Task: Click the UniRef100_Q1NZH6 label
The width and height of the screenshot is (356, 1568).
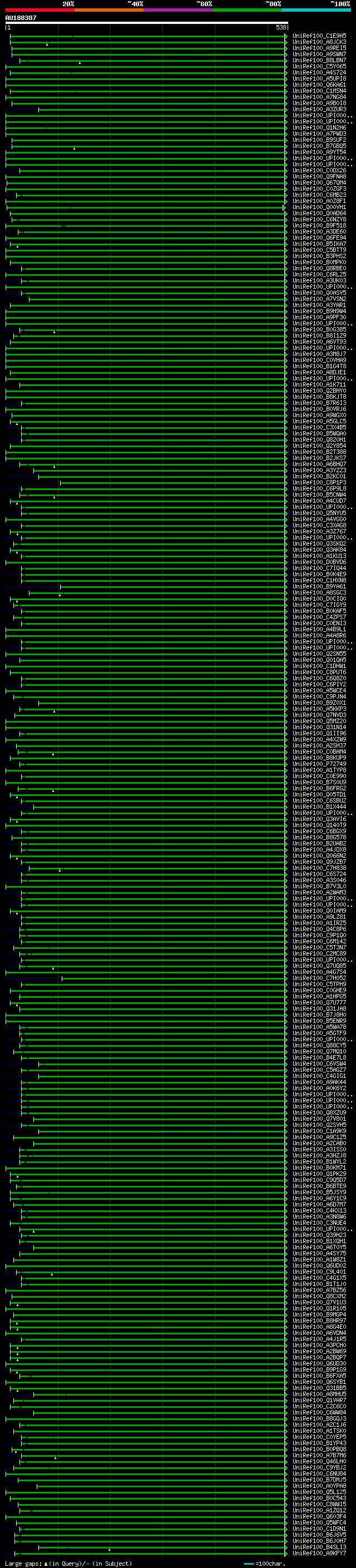Action: (319, 128)
